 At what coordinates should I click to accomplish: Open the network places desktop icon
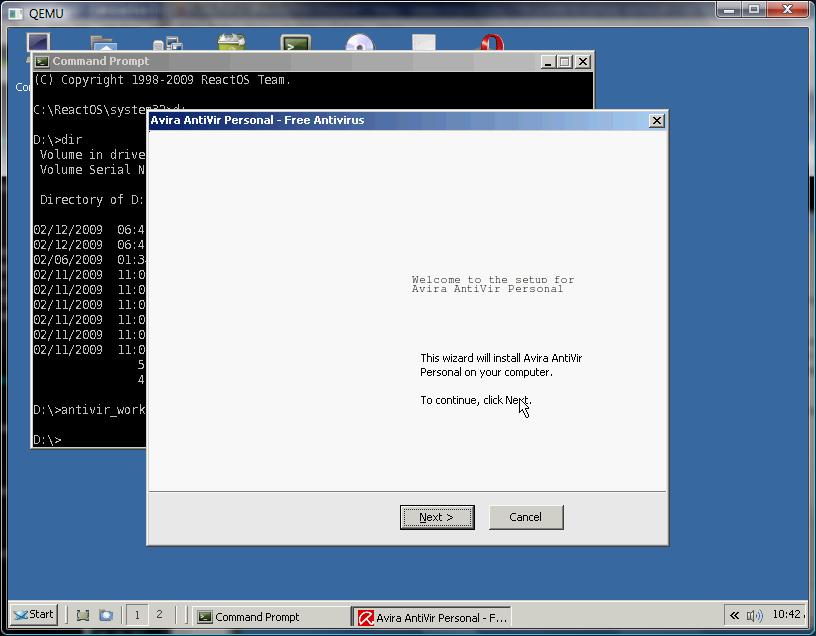click(168, 44)
